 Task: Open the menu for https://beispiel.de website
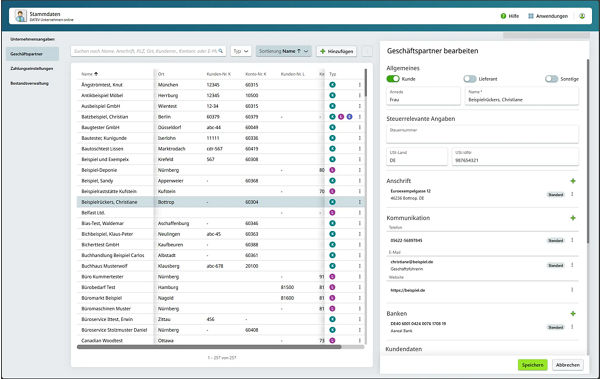click(572, 290)
